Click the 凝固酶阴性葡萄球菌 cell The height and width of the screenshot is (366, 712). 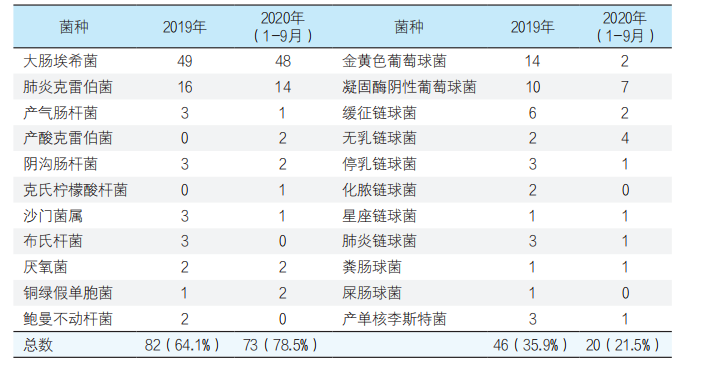[409, 87]
